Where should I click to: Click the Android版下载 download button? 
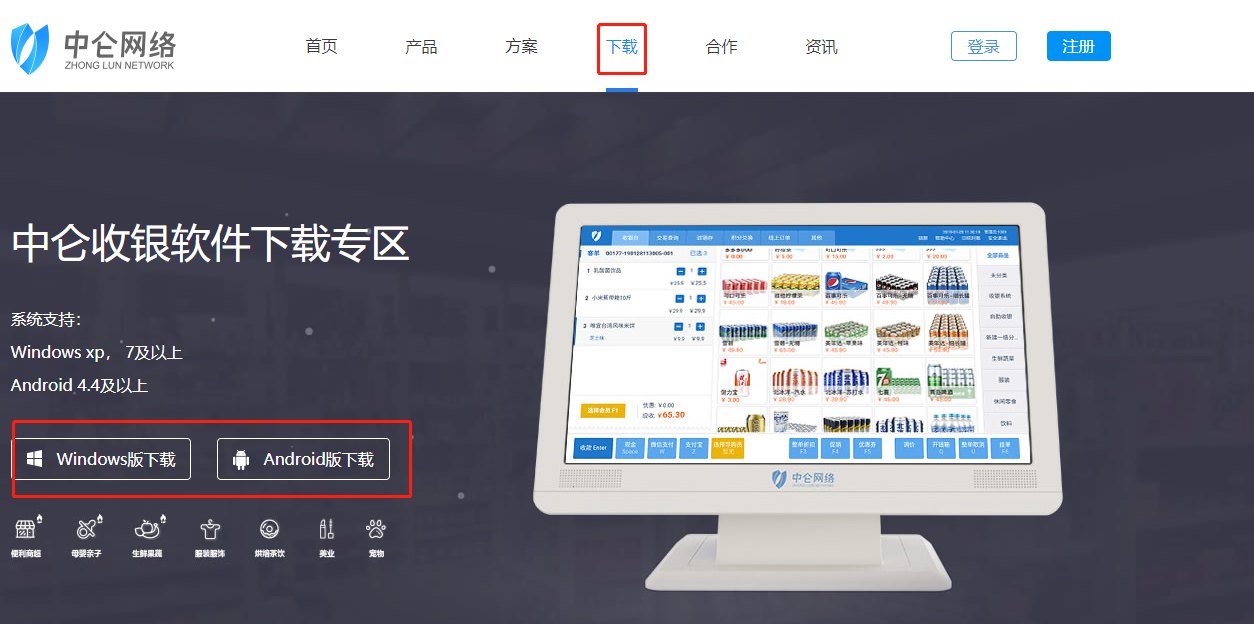[x=303, y=458]
